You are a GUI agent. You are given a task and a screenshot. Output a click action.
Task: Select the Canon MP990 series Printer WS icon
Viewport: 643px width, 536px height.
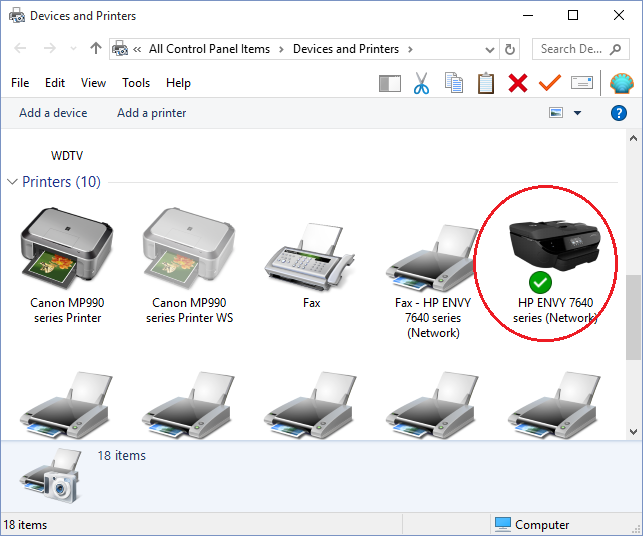click(x=189, y=249)
